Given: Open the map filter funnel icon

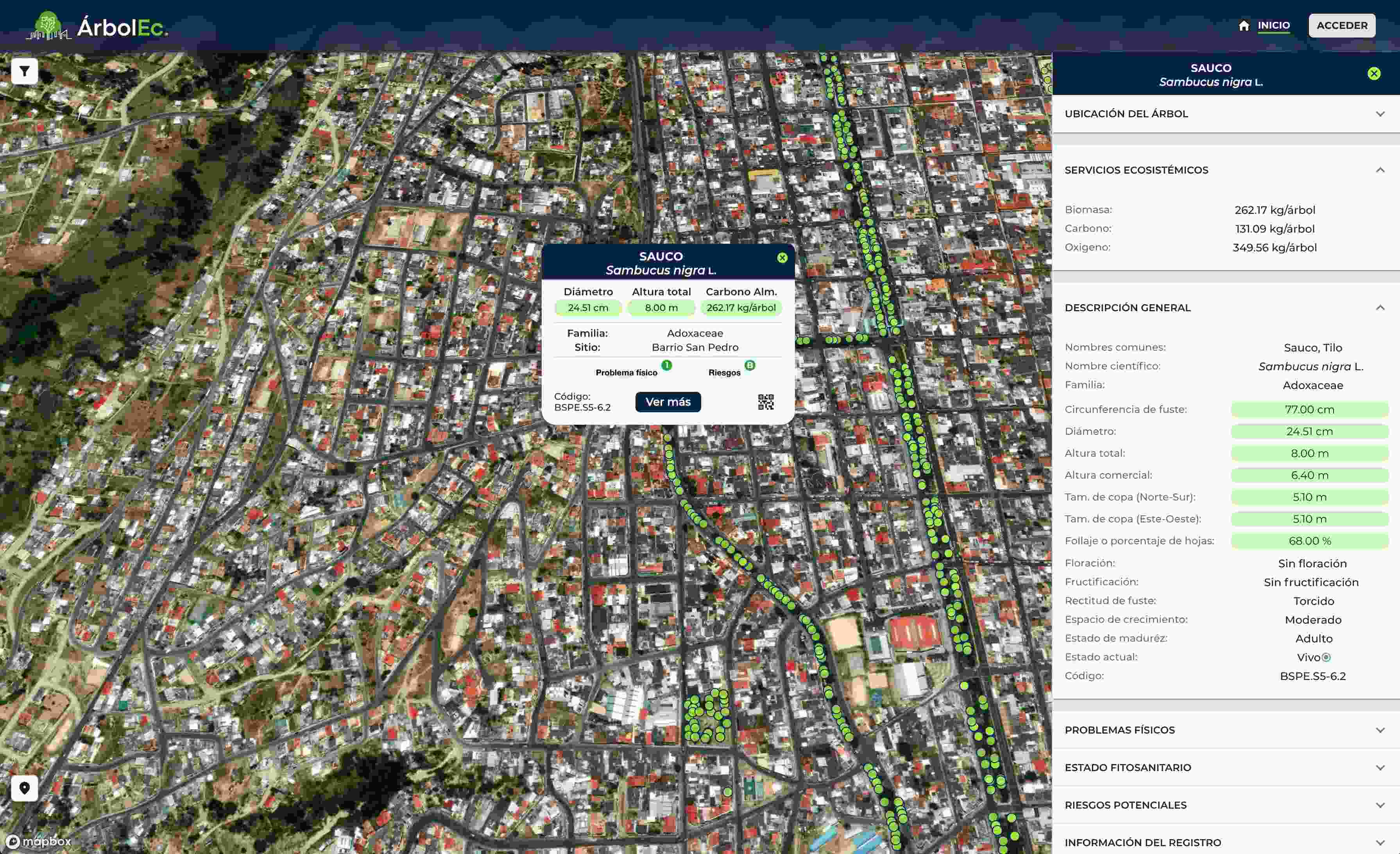Looking at the screenshot, I should (x=25, y=72).
